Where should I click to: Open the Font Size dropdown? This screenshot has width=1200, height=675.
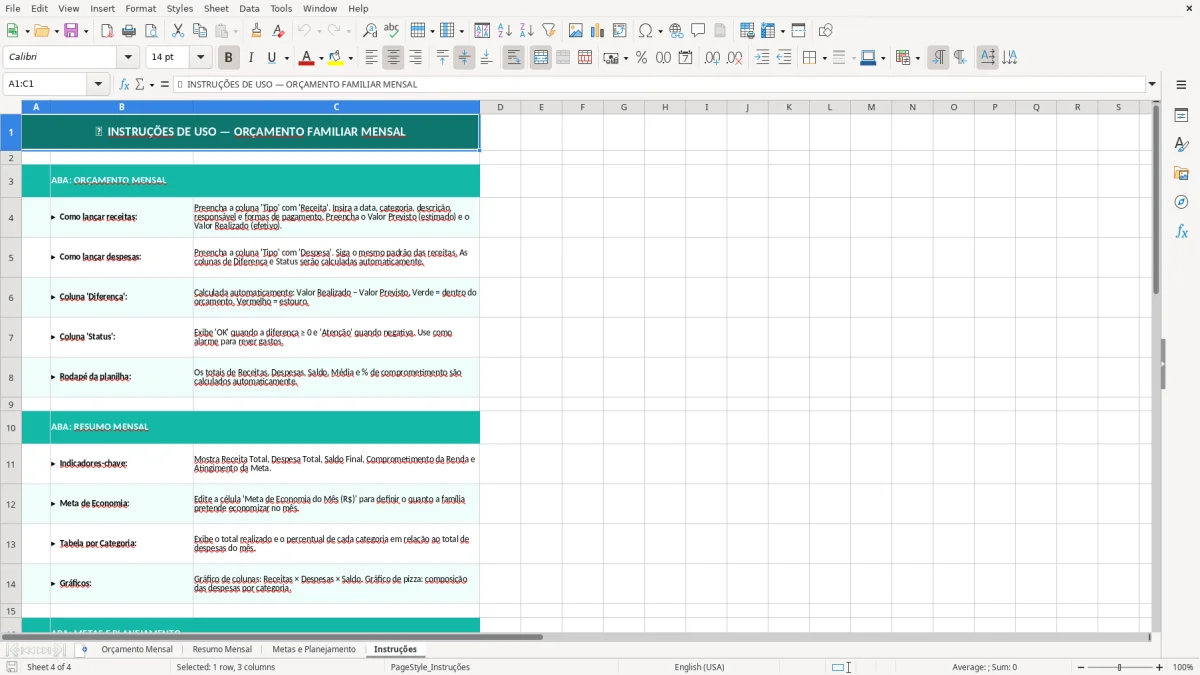point(201,58)
